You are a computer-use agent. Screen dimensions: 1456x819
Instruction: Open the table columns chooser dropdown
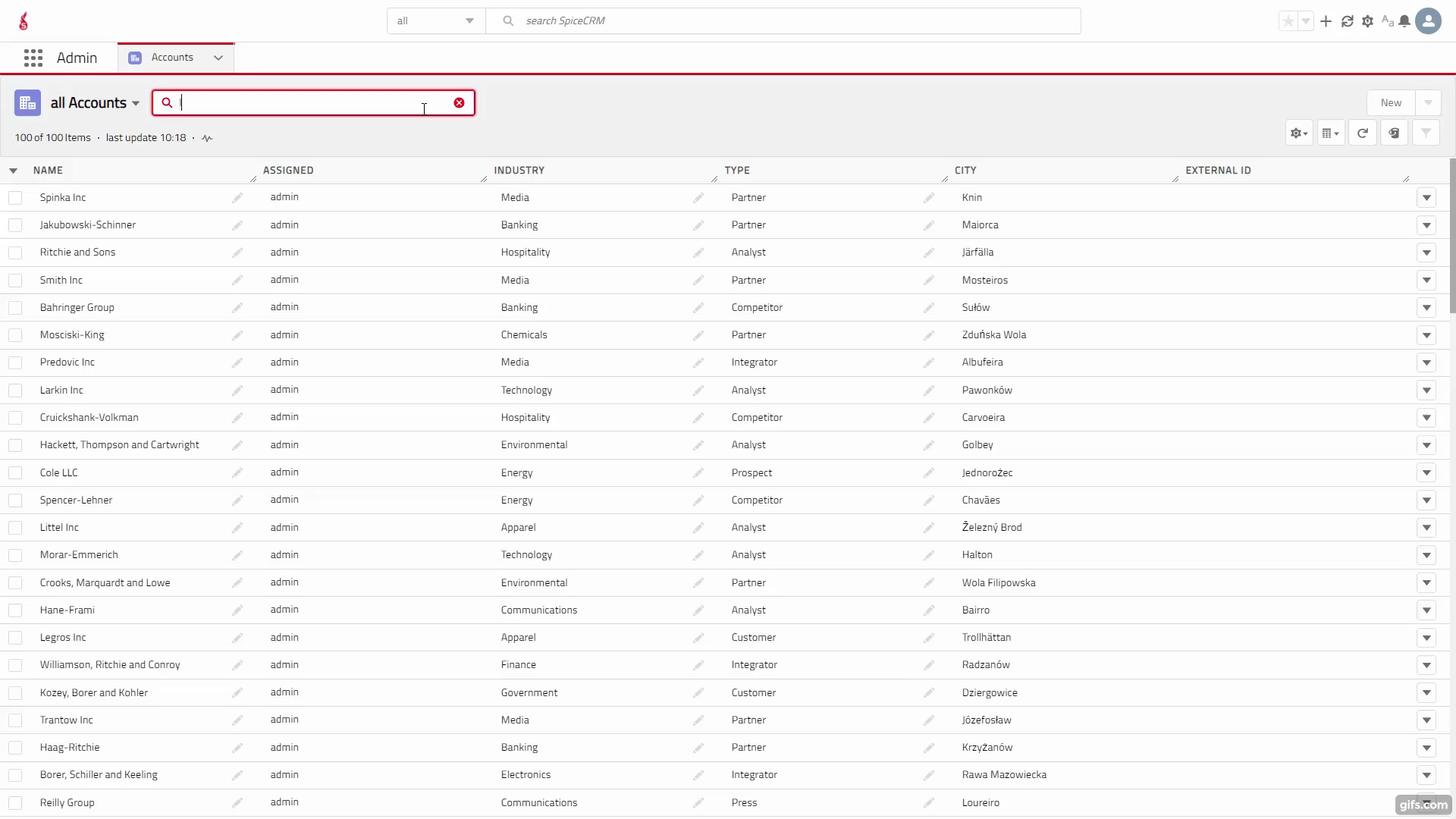(x=1330, y=133)
